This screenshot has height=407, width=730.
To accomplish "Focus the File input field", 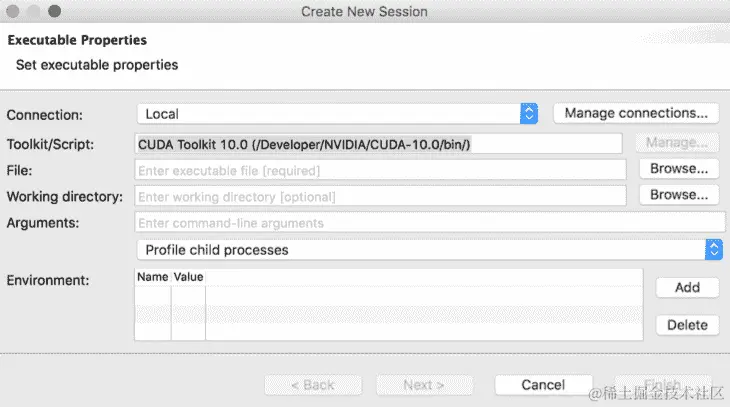I will 380,170.
